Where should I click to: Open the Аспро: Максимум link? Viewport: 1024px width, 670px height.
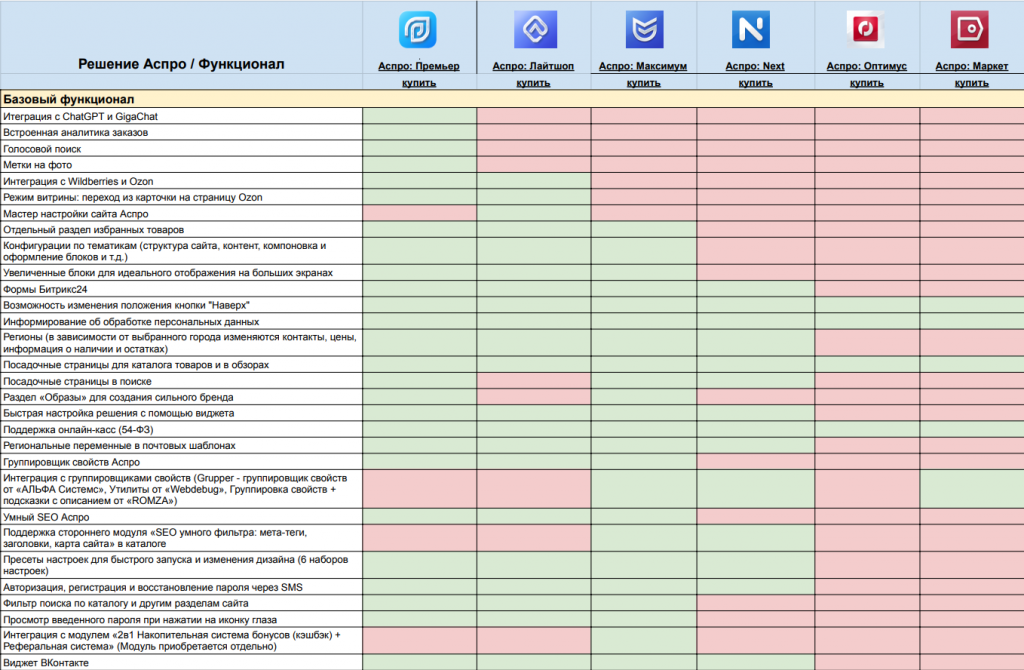(x=643, y=66)
